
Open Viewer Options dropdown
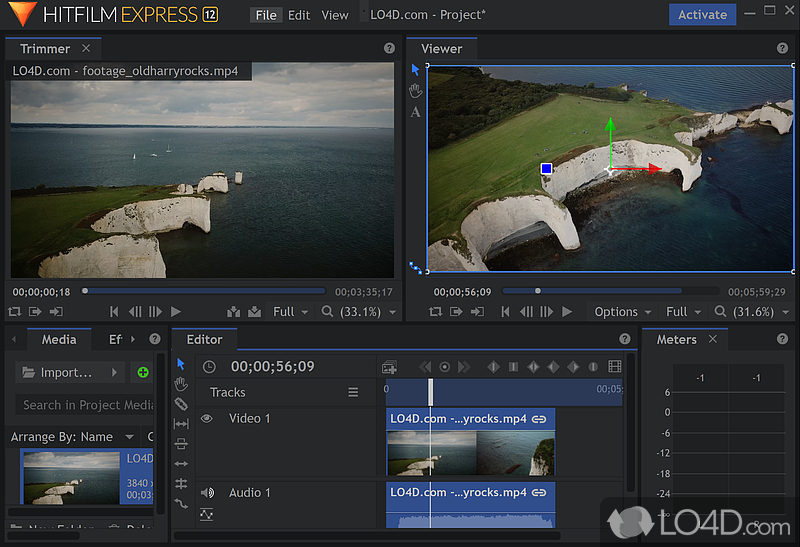(x=622, y=312)
